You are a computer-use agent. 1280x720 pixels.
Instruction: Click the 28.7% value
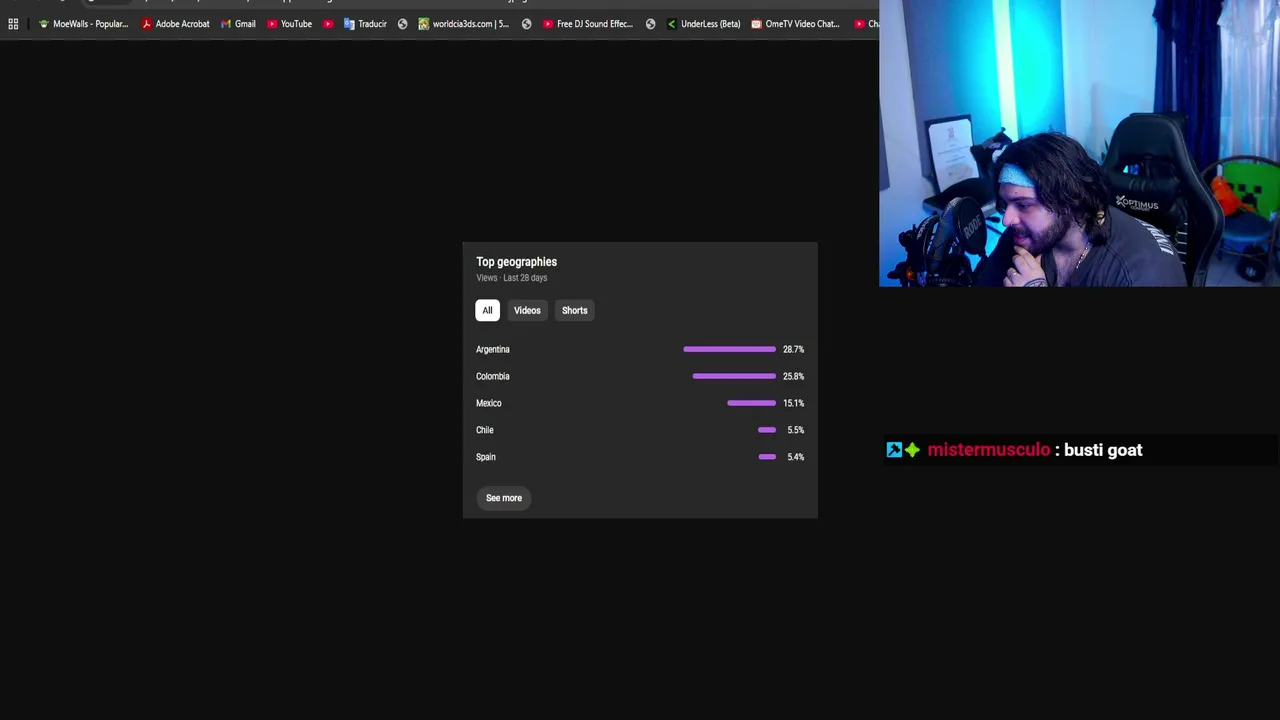click(x=793, y=349)
